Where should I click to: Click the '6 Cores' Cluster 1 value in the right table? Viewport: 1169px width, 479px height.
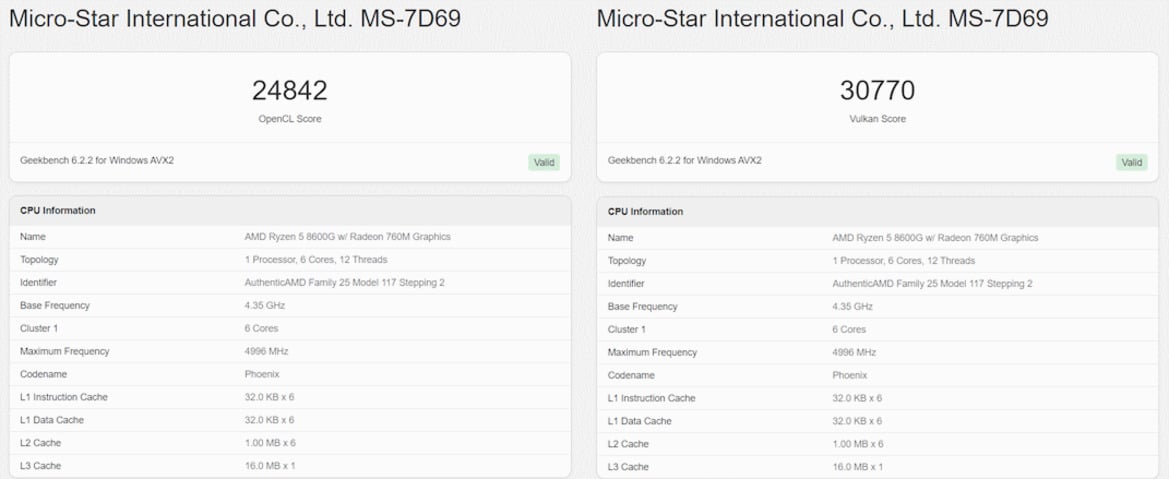849,329
